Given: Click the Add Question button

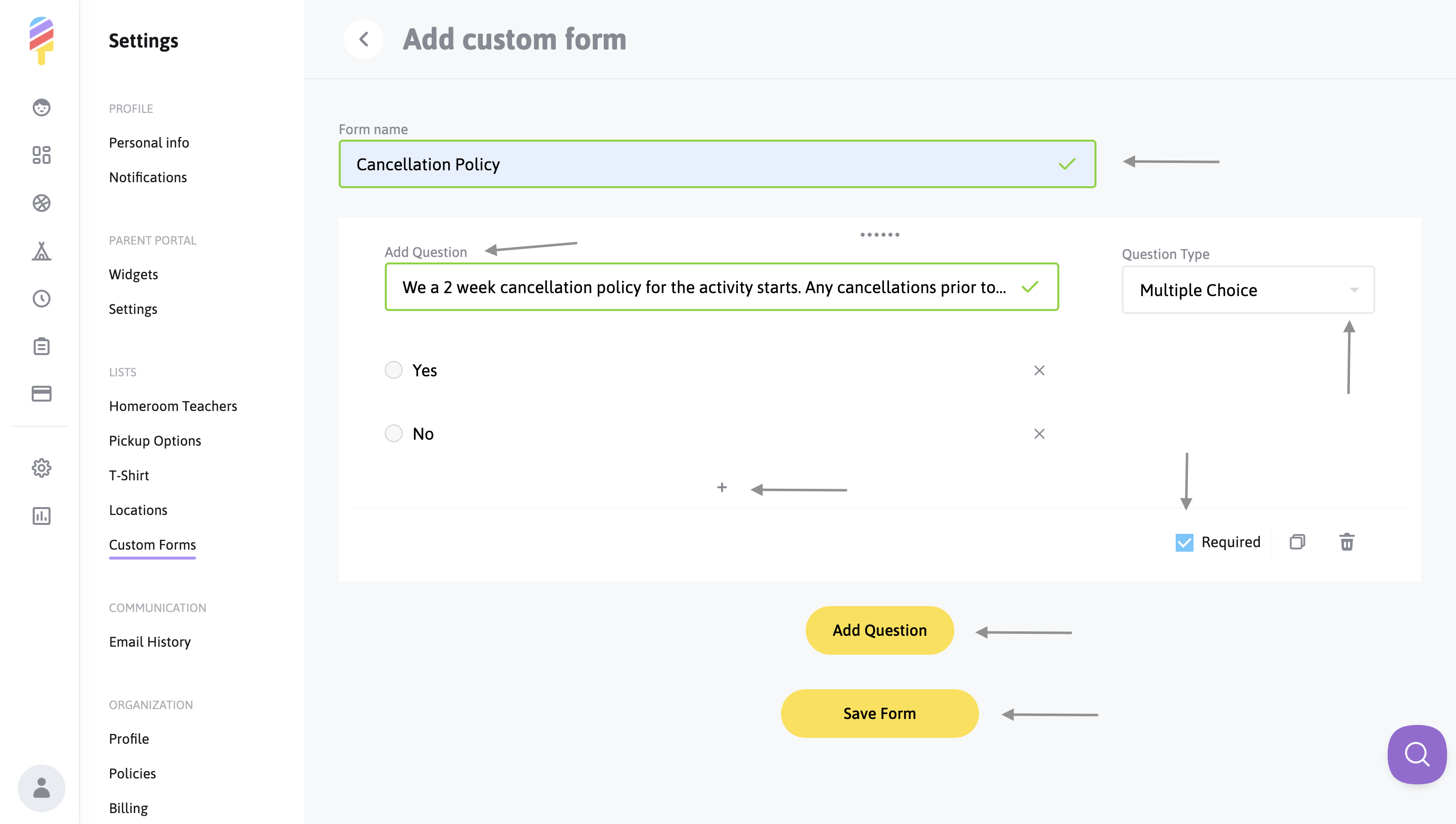Looking at the screenshot, I should (x=880, y=630).
